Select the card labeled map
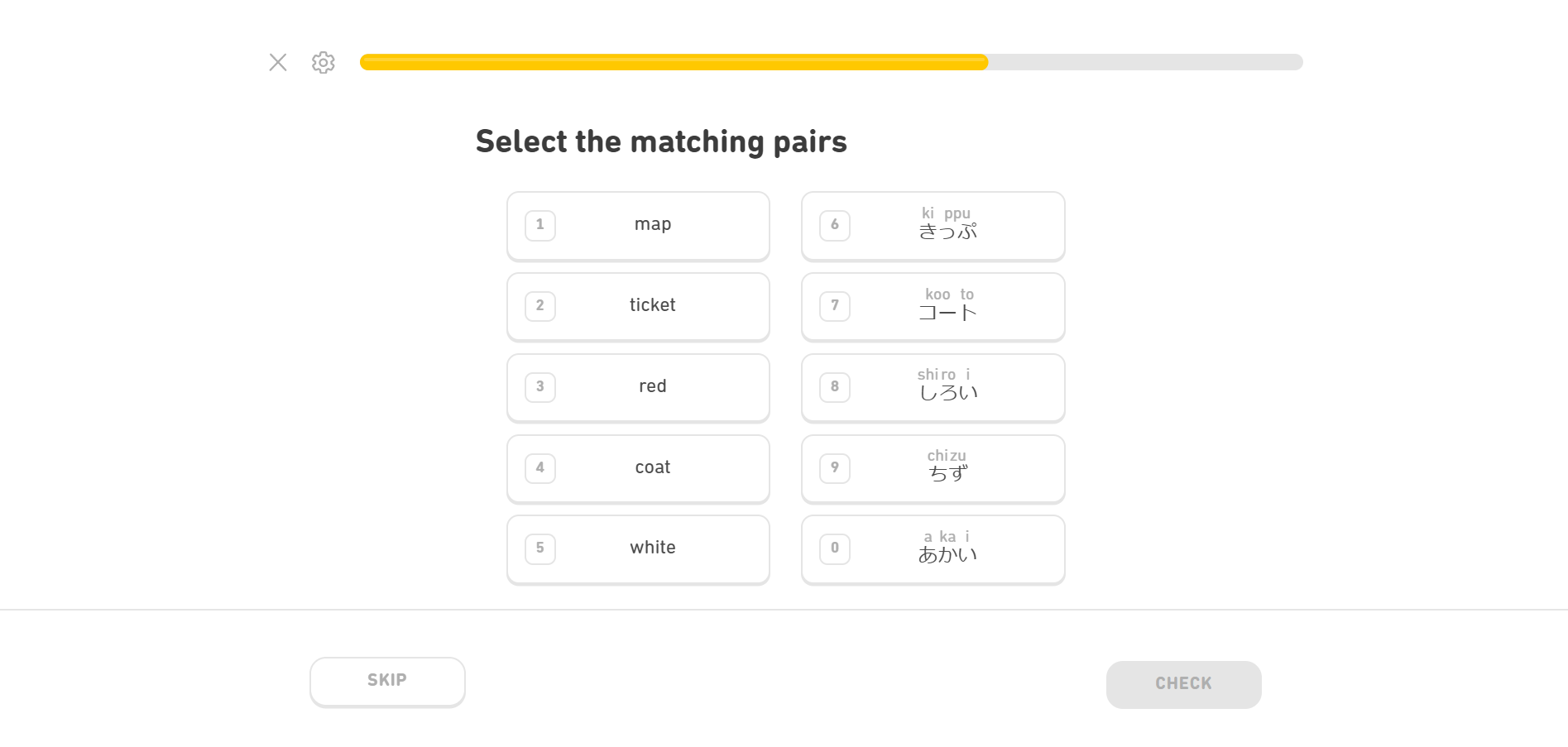1568x747 pixels. click(652, 225)
